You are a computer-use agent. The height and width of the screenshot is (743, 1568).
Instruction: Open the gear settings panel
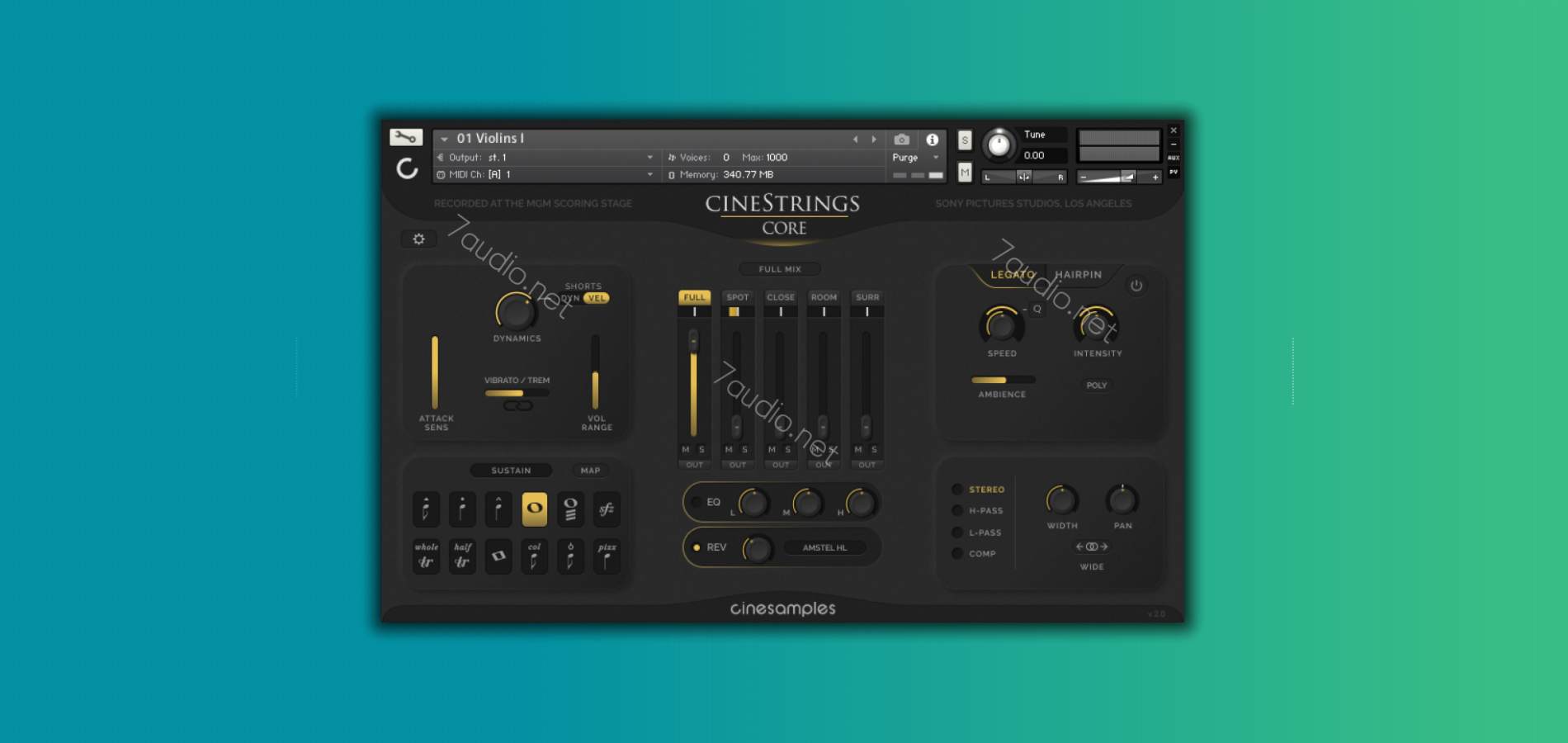418,239
